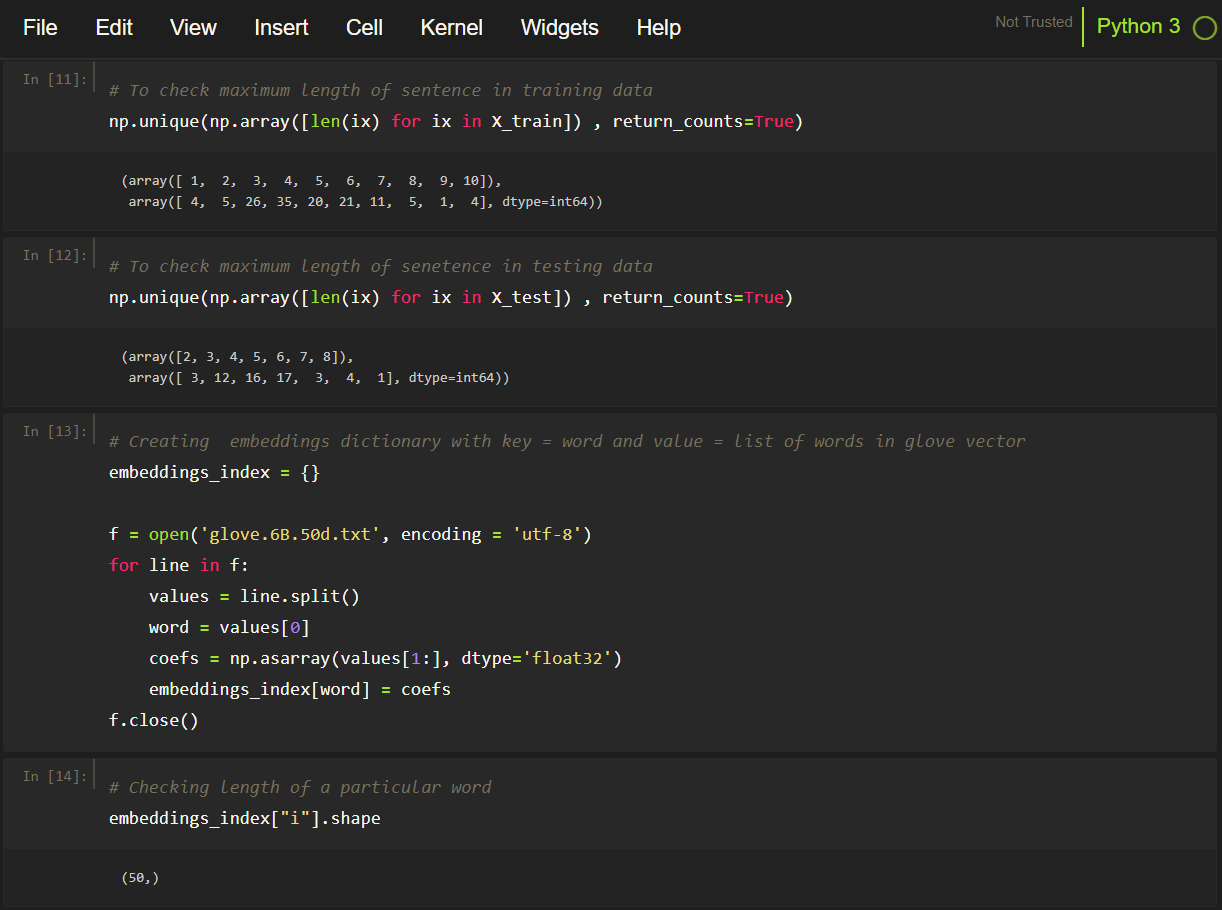
Task: Open the Kernel menu
Action: (x=451, y=27)
